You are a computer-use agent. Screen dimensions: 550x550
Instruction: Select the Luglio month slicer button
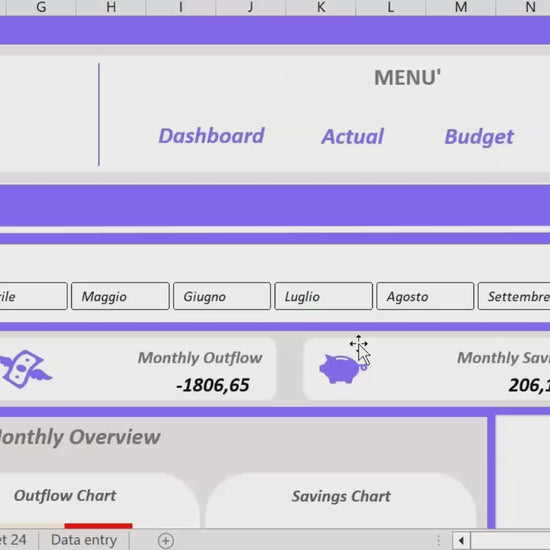[323, 296]
